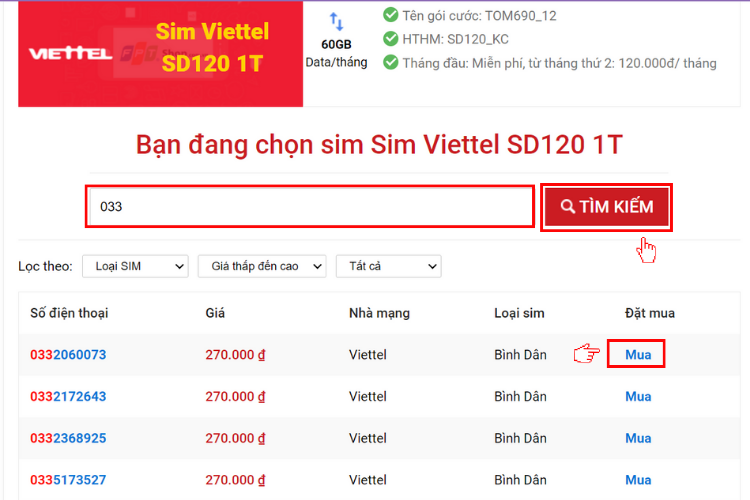Click the Đặt mua column header

650,313
